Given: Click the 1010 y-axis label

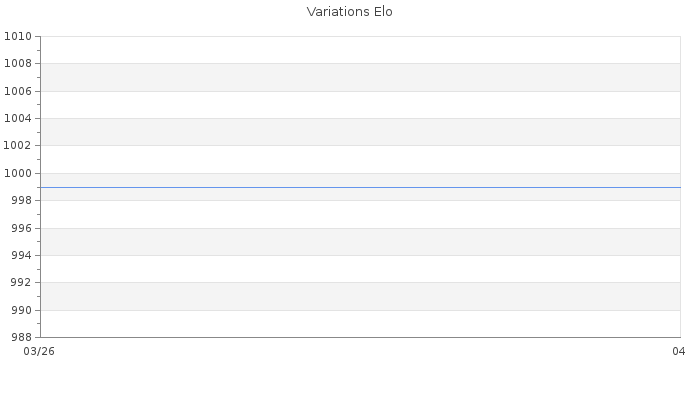Looking at the screenshot, I should [x=18, y=36].
